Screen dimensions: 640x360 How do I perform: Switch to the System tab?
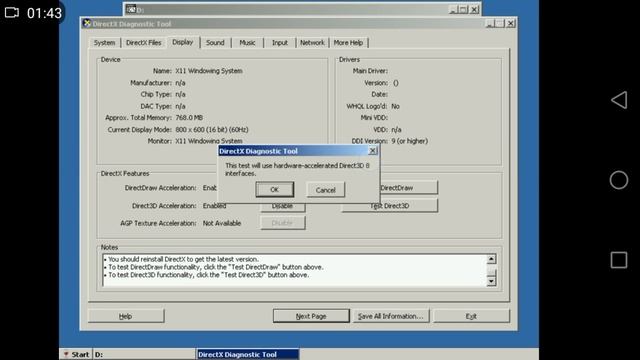coord(104,43)
